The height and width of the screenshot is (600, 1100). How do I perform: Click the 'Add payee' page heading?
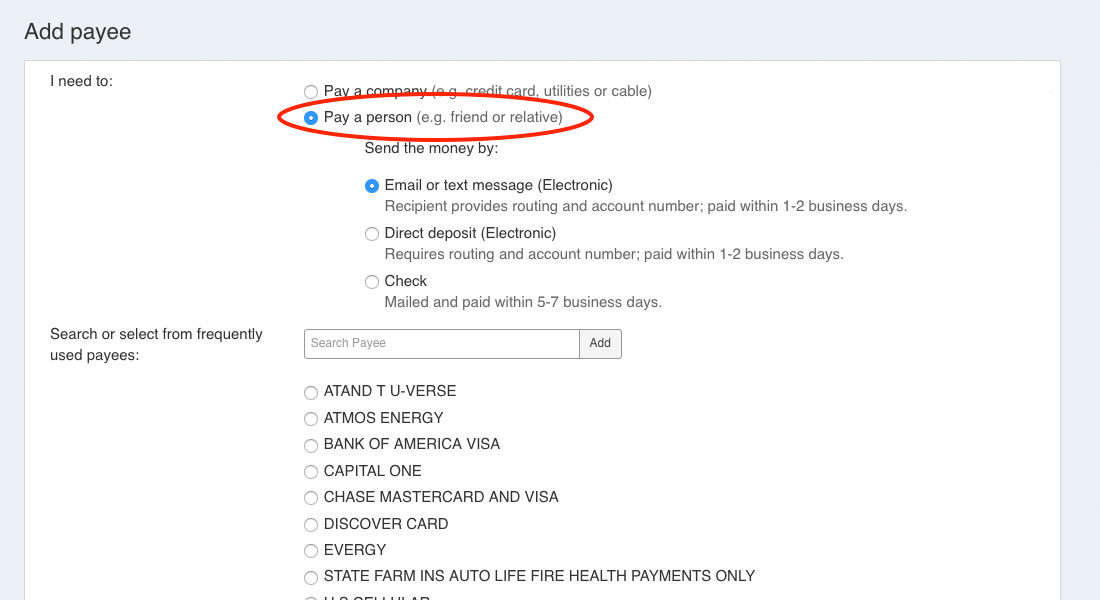point(78,32)
